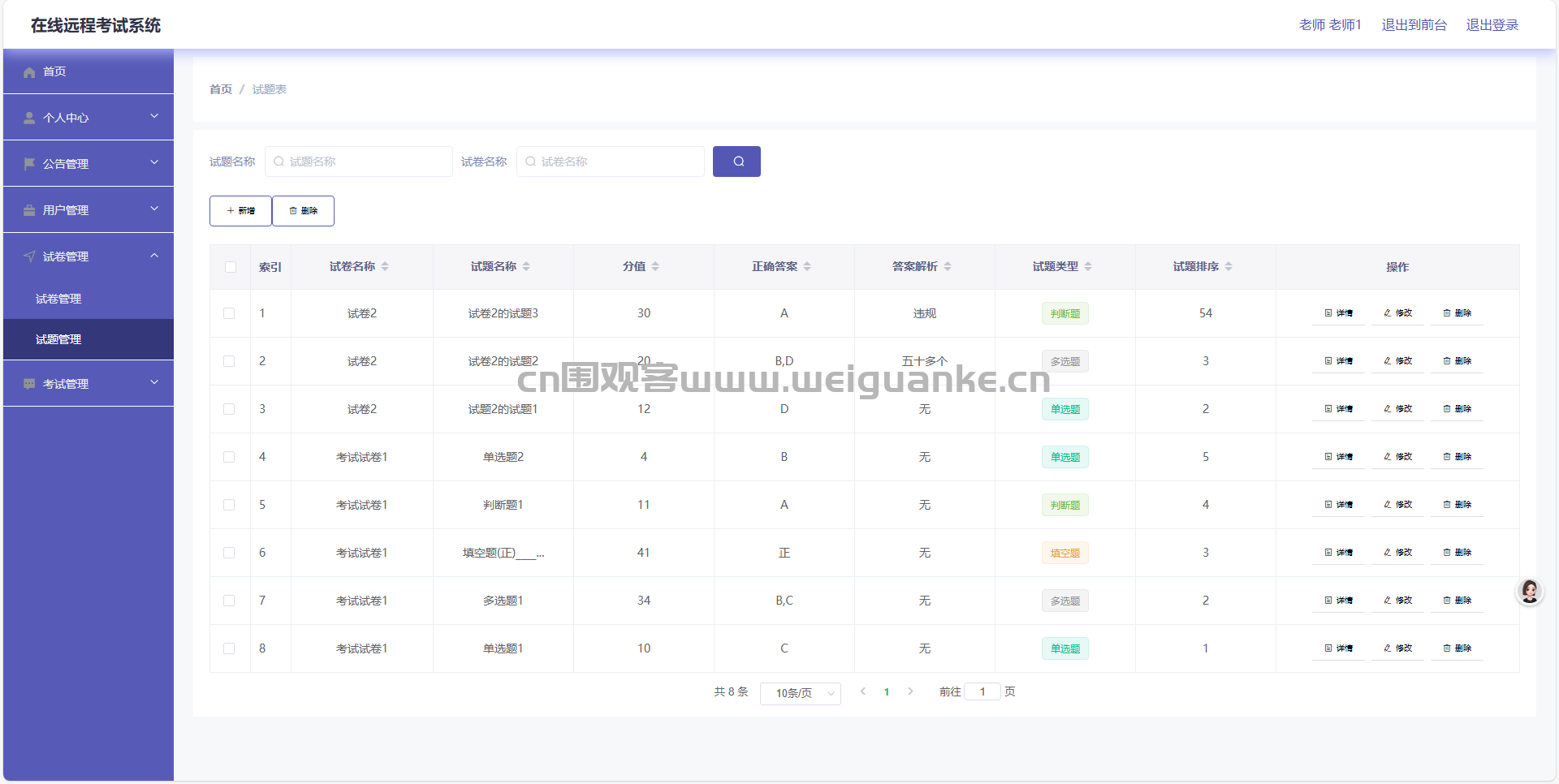Delete (删除) the 填空题 row 6
Screen dimensions: 1559x784
click(1457, 553)
